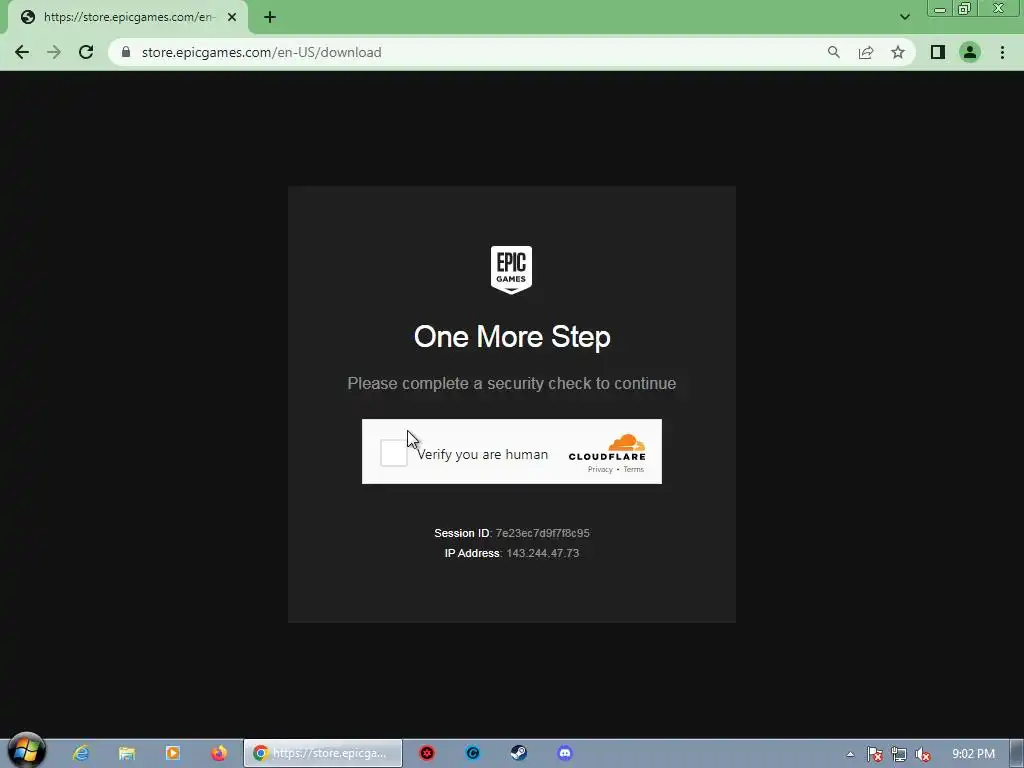Toggle the browser side panel
Image resolution: width=1024 pixels, height=768 pixels.
pos(938,52)
